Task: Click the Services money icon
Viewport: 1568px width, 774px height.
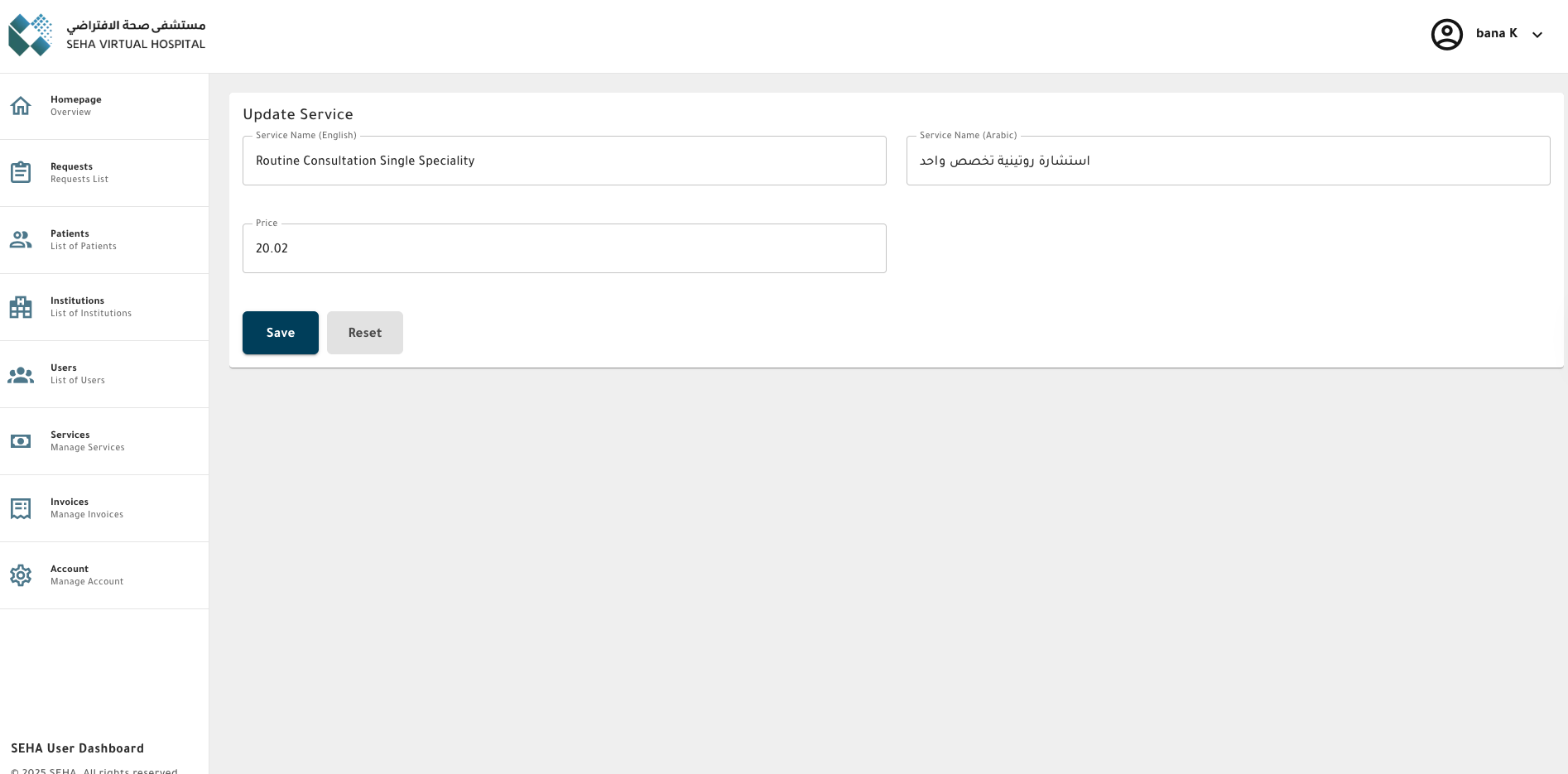Action: pos(21,441)
